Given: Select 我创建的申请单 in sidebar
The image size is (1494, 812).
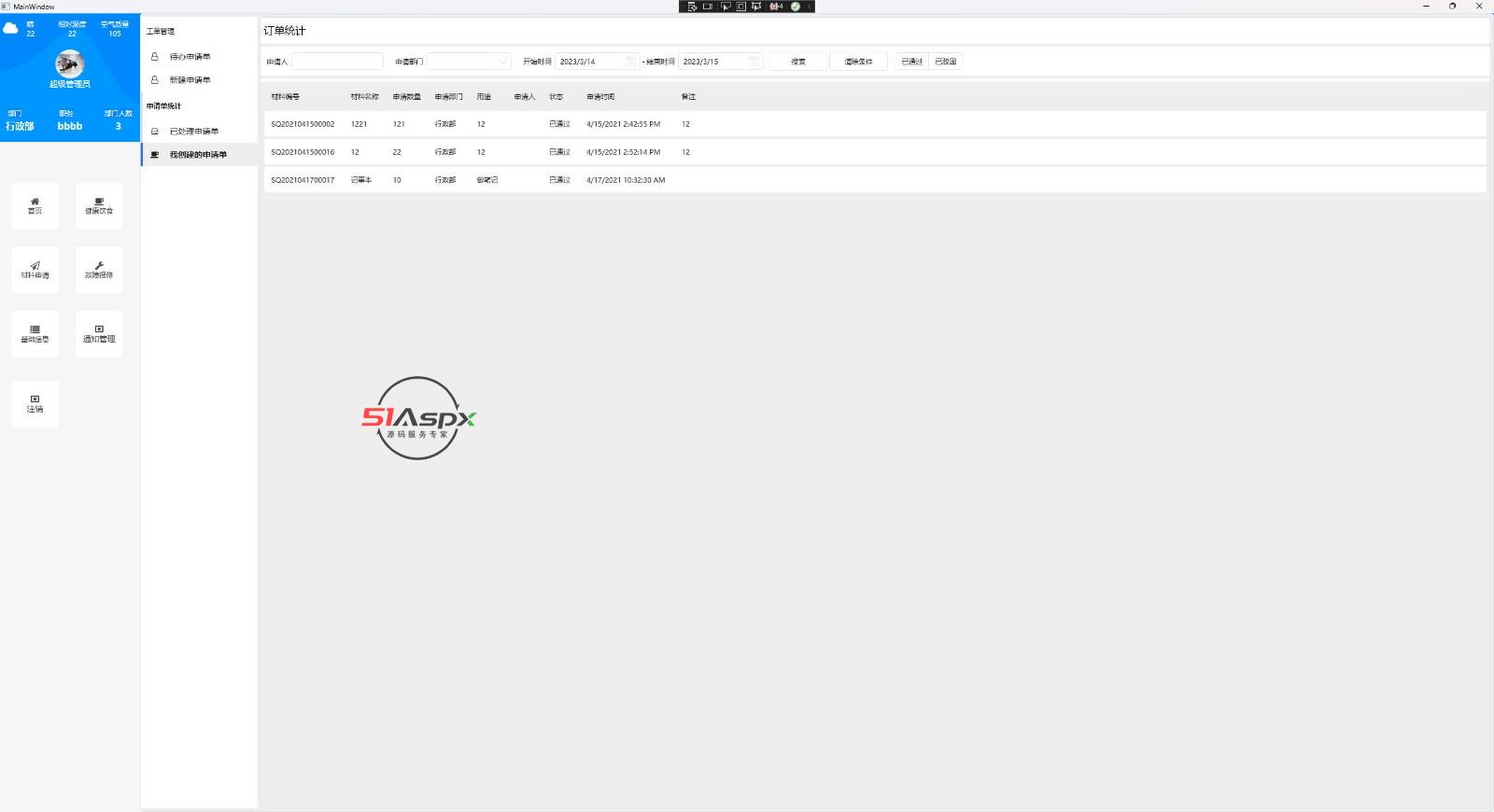Looking at the screenshot, I should 199,155.
